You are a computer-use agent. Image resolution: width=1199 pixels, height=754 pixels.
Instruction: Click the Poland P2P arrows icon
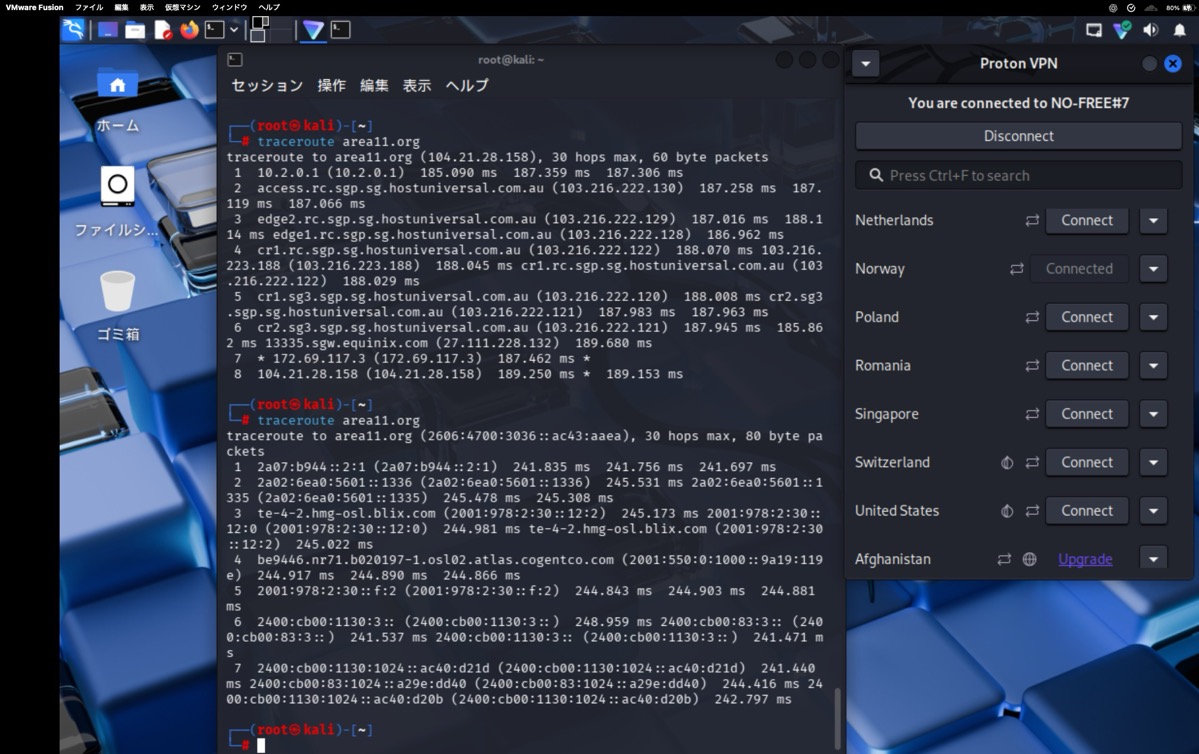(x=1032, y=317)
